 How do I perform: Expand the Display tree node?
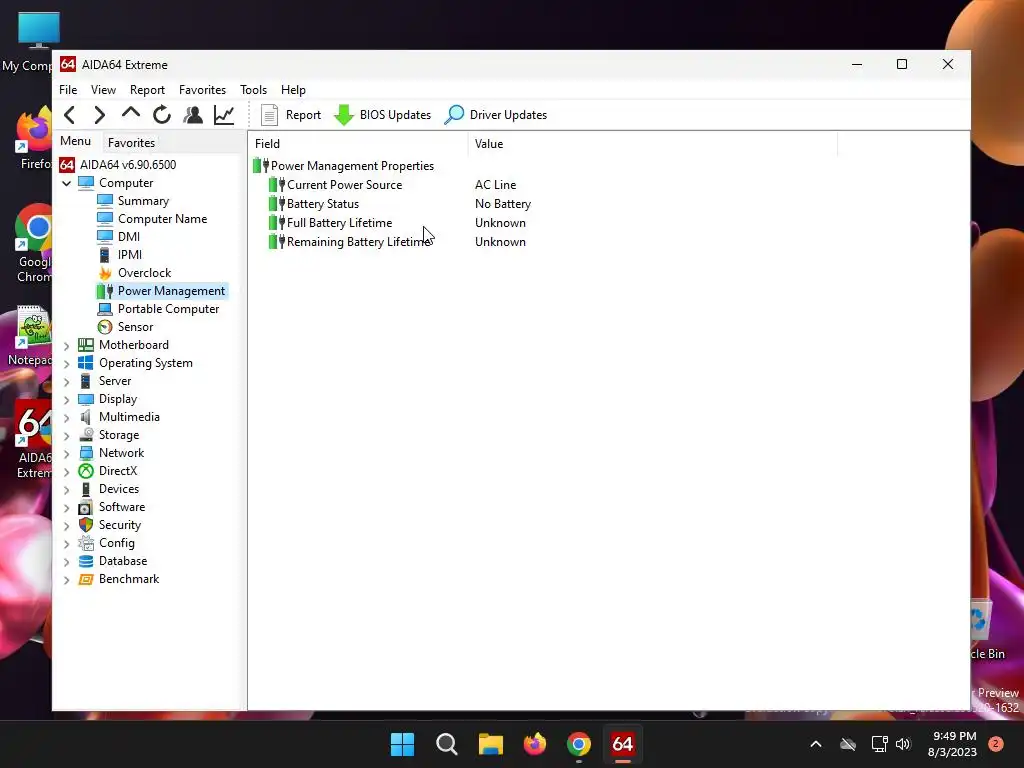[67, 400]
